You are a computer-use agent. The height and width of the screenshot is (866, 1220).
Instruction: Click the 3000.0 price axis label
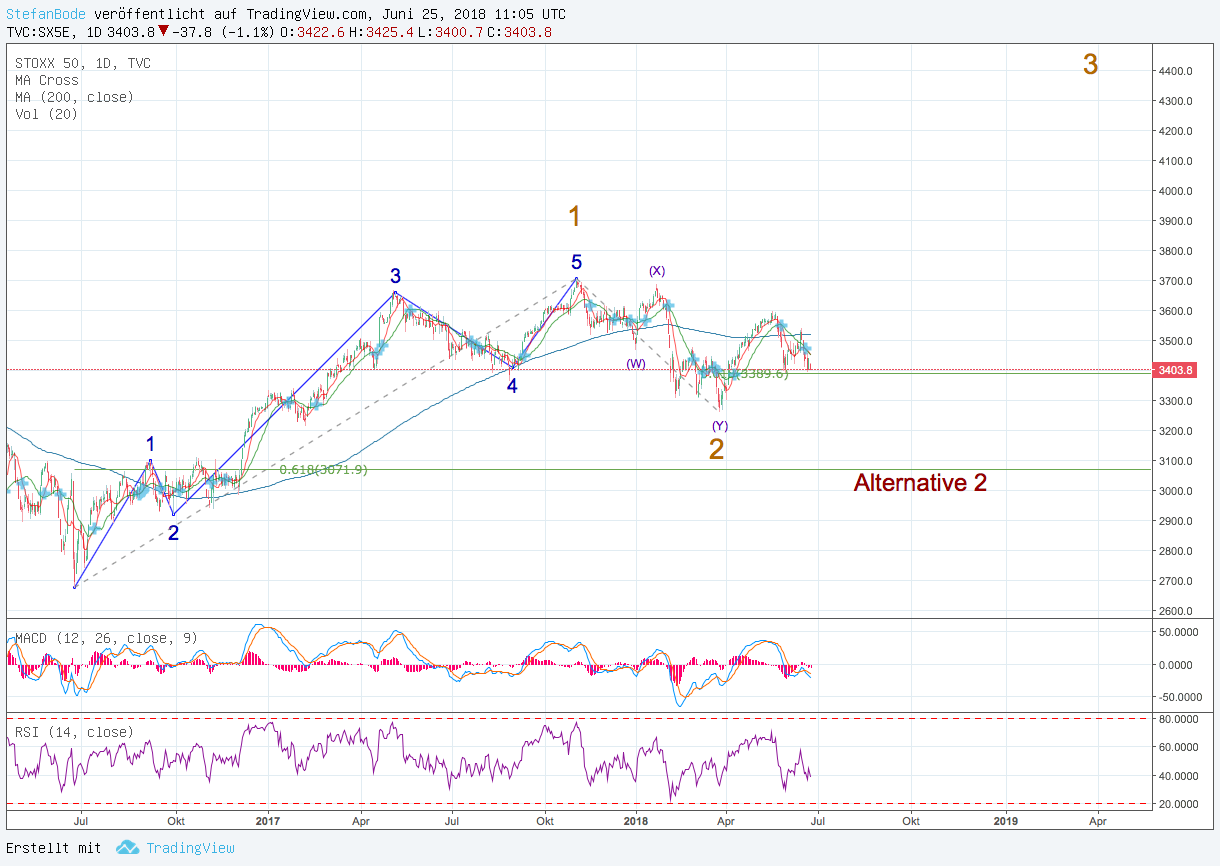1175,491
